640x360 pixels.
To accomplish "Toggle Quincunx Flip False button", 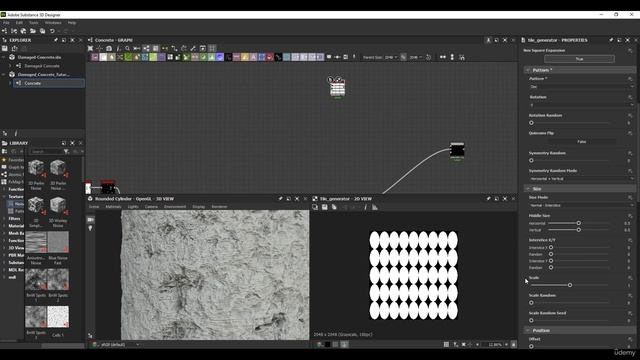I will click(582, 142).
